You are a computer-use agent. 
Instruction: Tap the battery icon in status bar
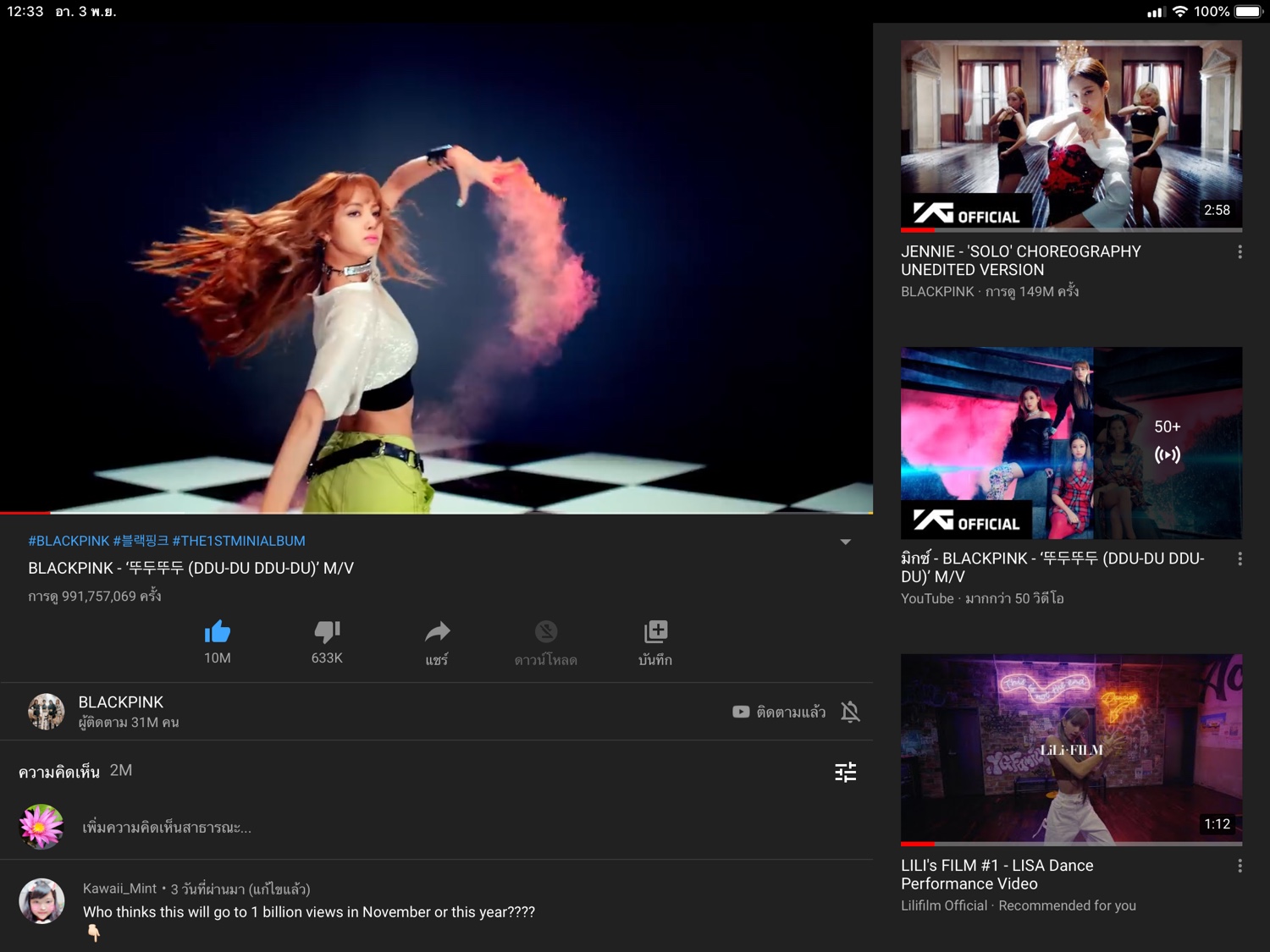1249,12
